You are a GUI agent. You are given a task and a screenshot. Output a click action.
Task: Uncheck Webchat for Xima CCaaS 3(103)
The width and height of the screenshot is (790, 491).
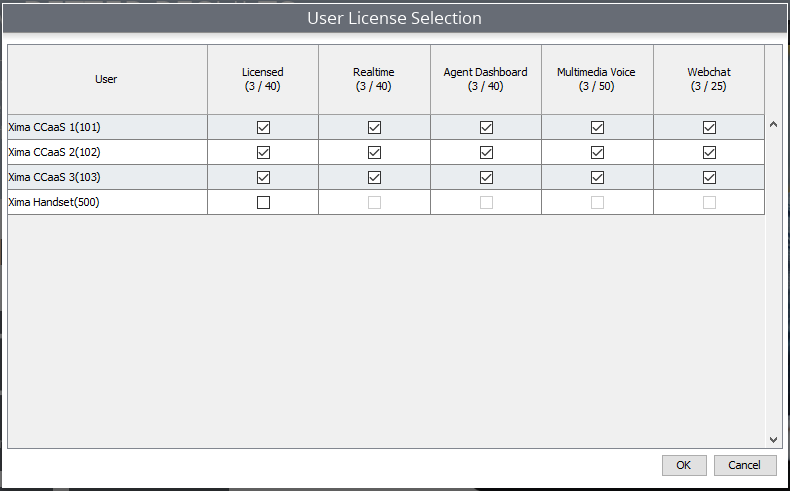709,177
